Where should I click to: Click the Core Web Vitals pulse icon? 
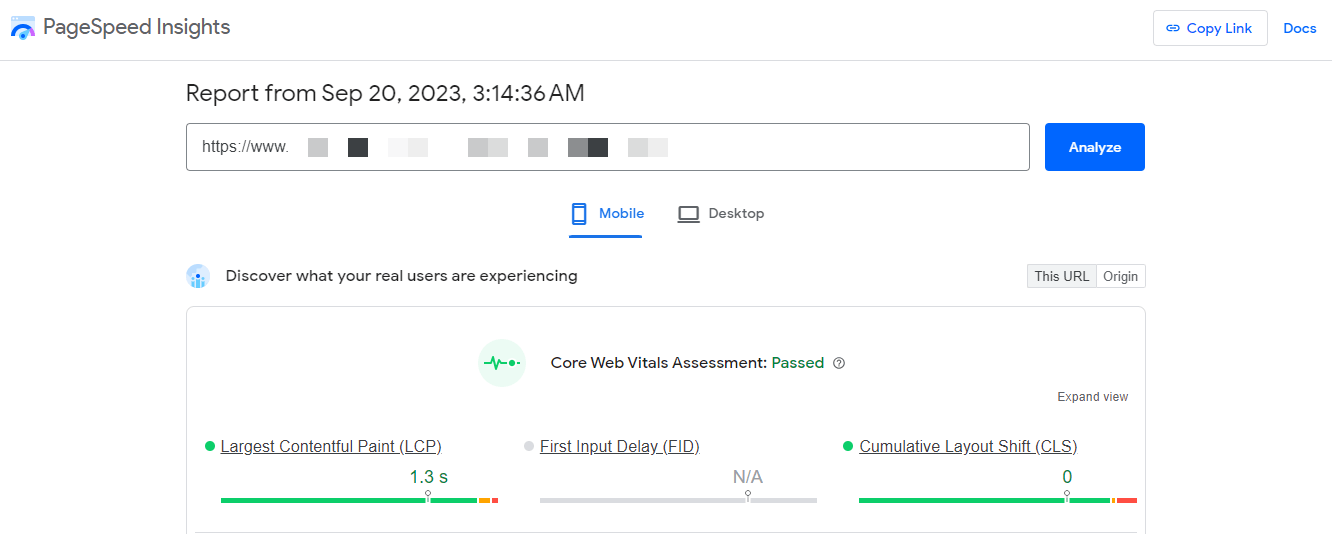(x=502, y=363)
